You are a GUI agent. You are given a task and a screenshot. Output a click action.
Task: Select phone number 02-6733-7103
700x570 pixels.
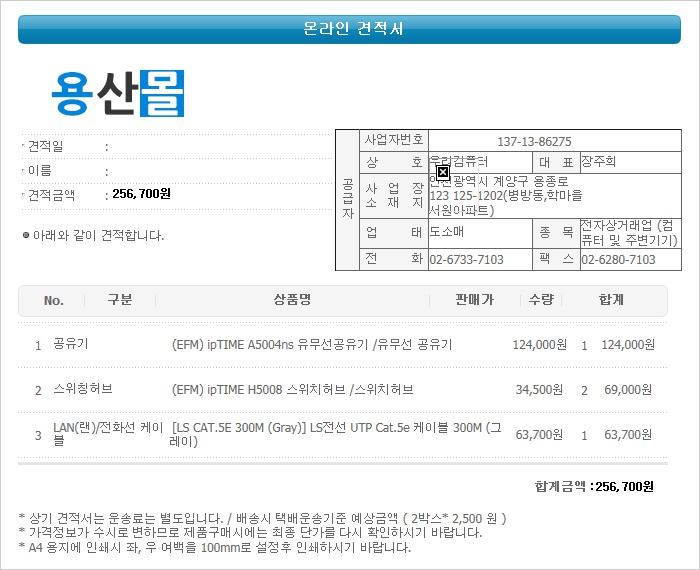point(467,259)
